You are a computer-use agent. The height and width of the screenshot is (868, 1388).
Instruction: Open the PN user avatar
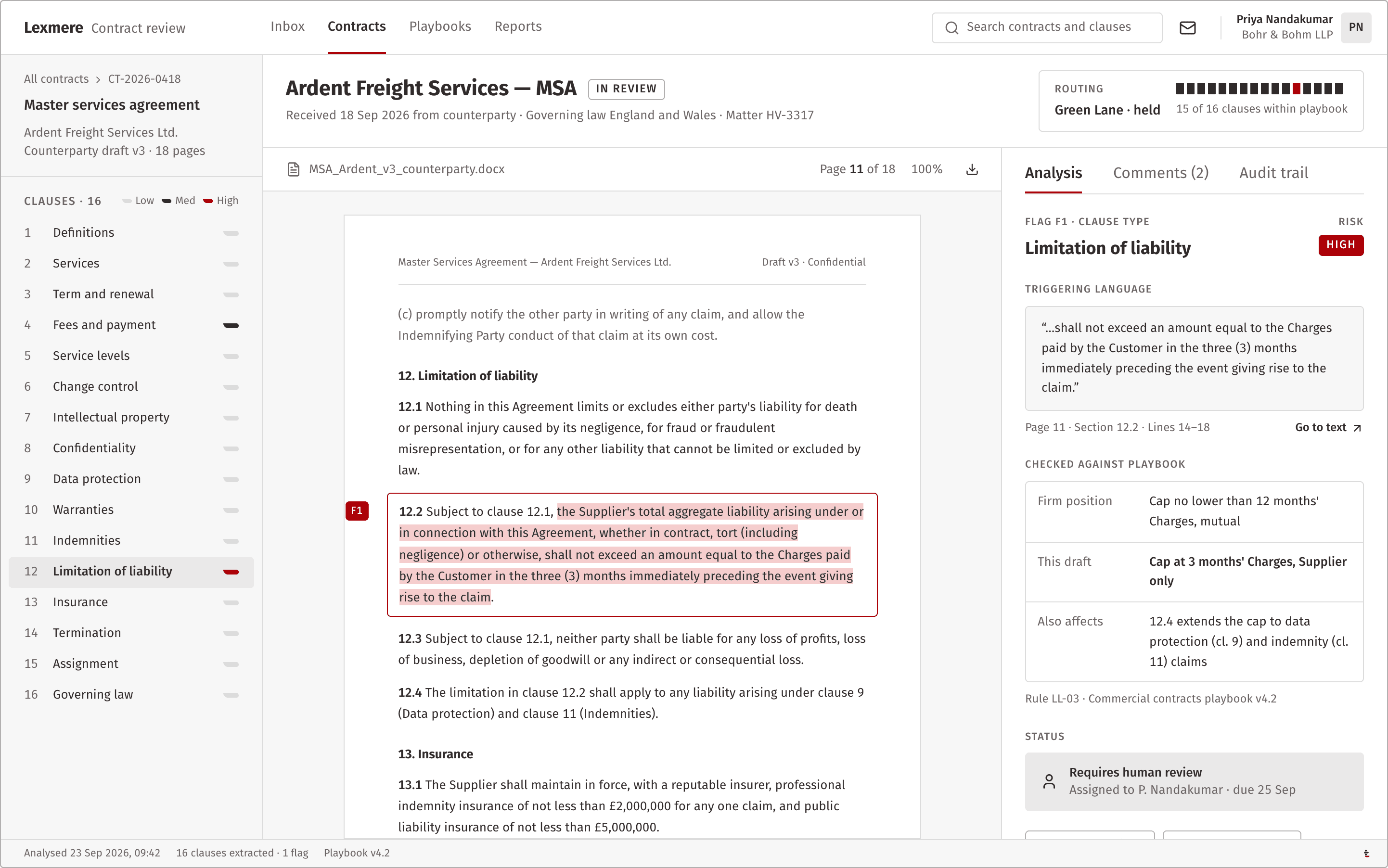point(1356,27)
